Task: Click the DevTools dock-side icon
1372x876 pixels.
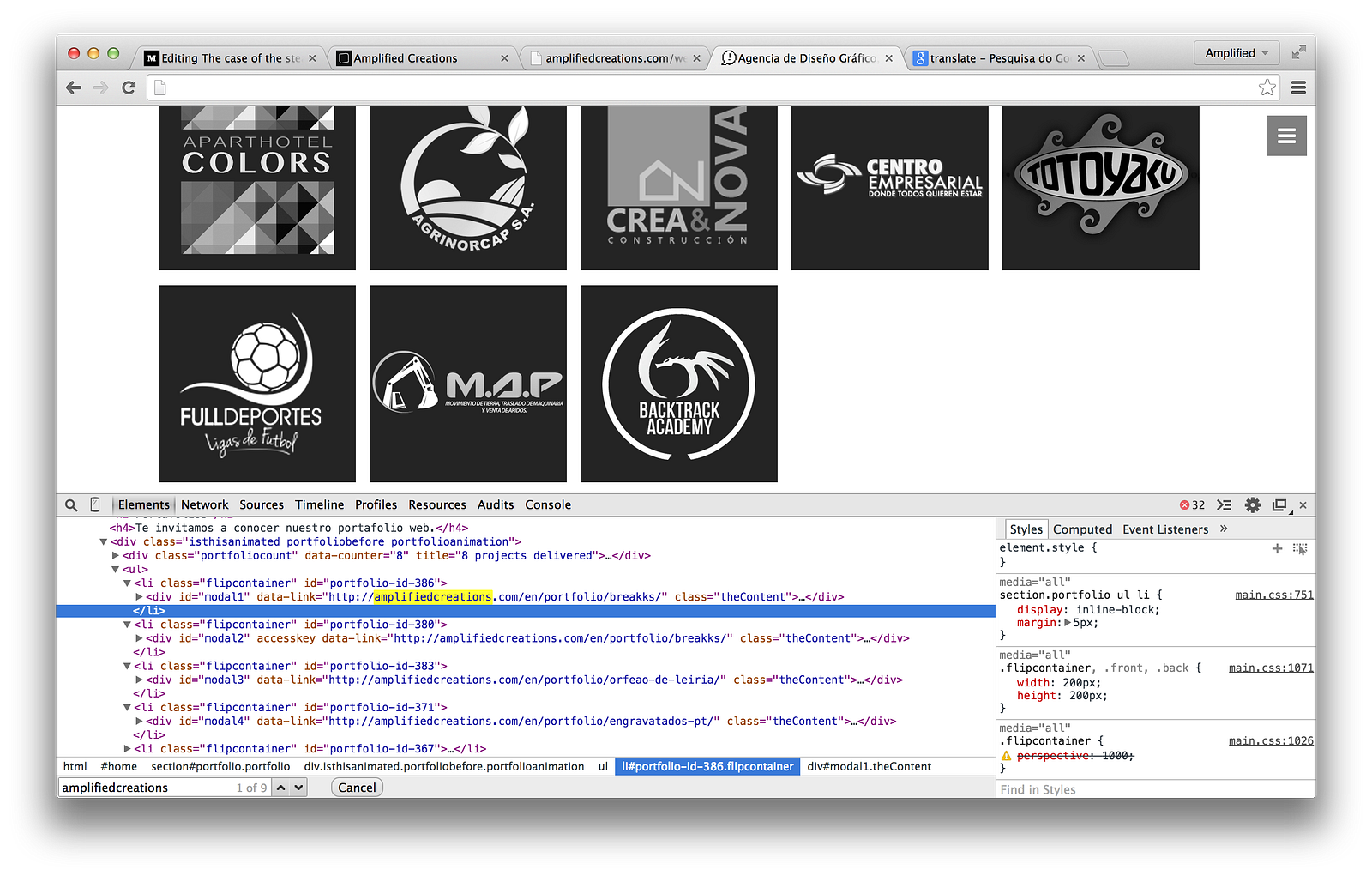Action: coord(1280,505)
